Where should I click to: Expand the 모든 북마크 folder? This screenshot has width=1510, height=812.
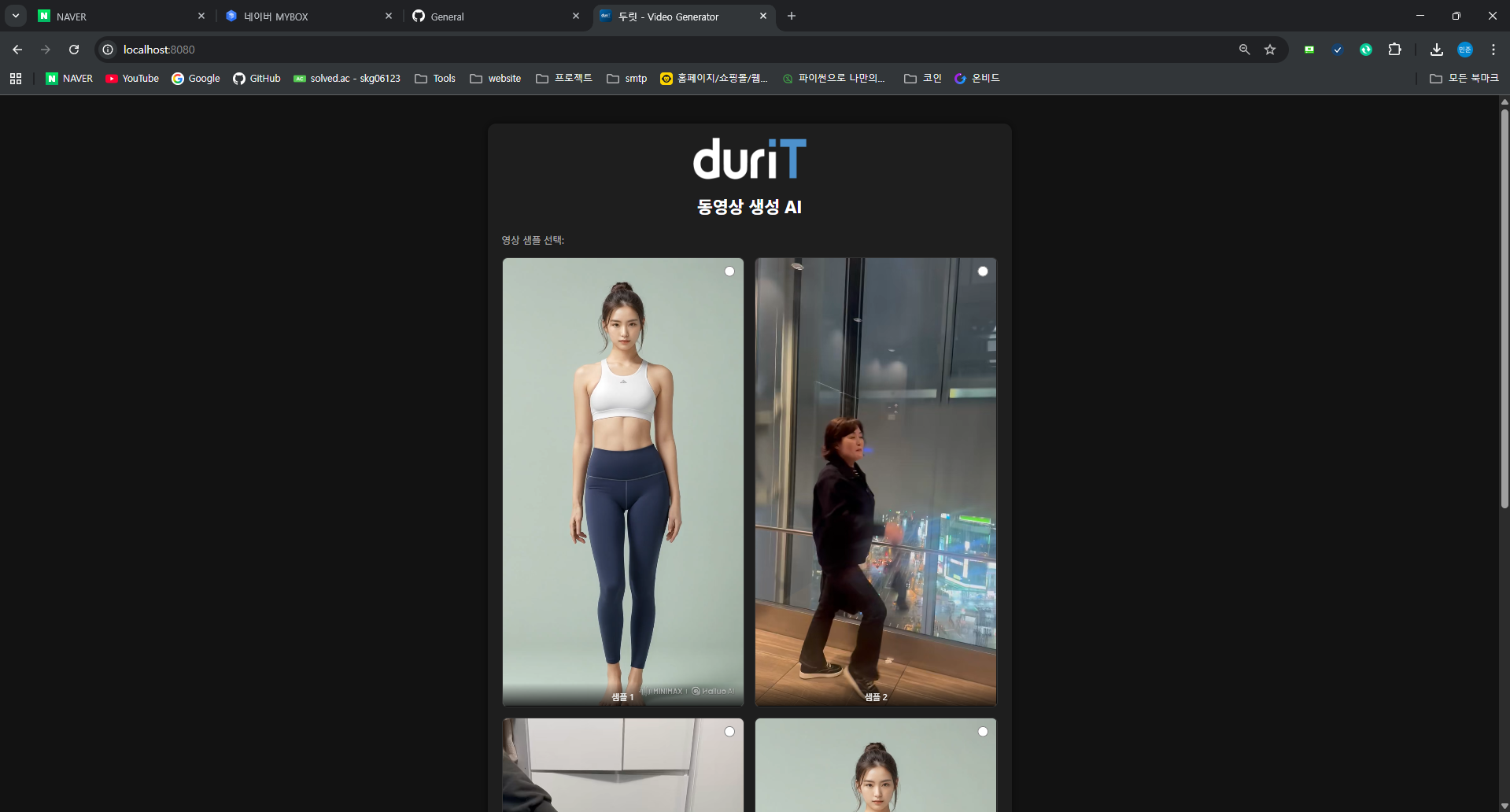click(1464, 79)
